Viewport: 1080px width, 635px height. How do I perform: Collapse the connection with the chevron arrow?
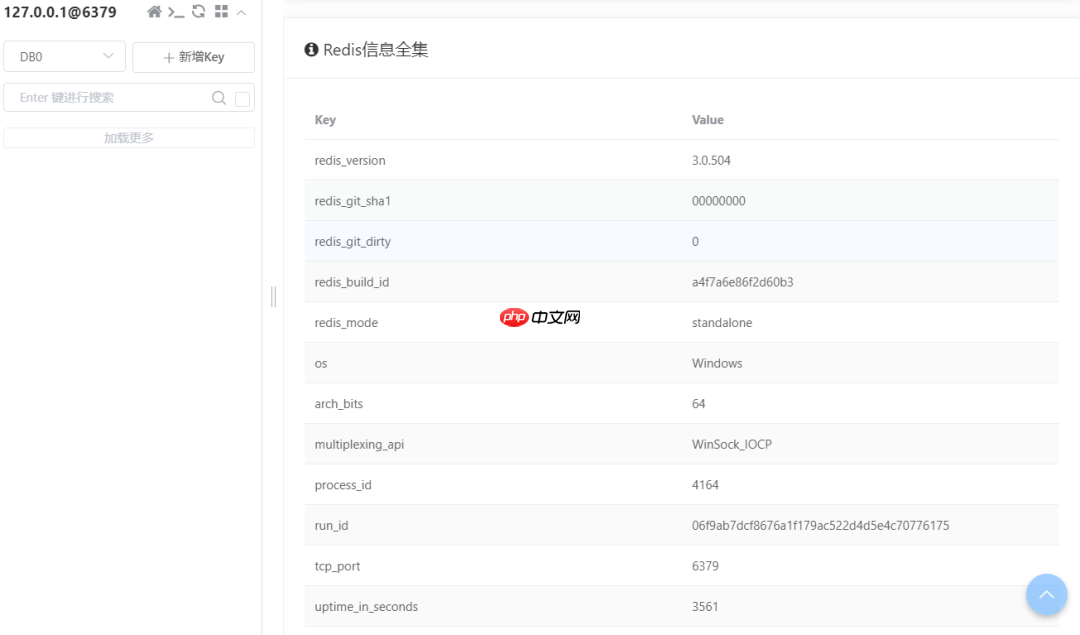pyautogui.click(x=242, y=11)
